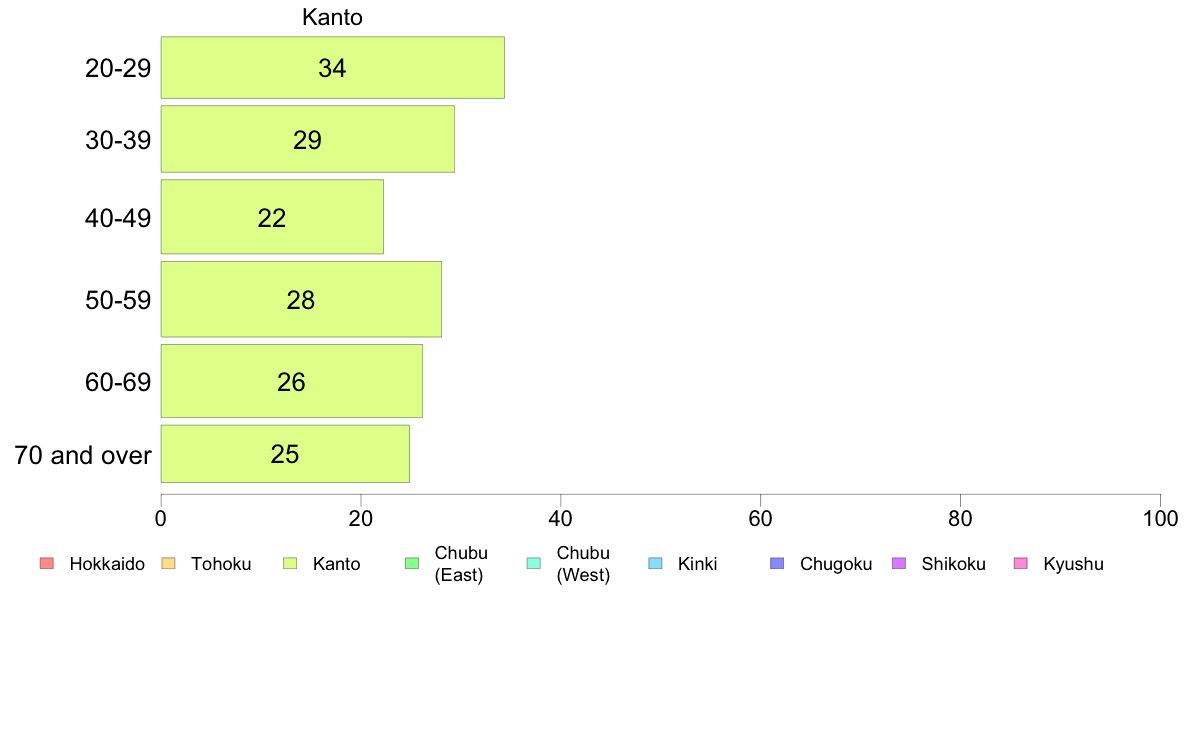Select the 20-29 bar showing 34
Image resolution: width=1188 pixels, height=736 pixels.
click(333, 67)
